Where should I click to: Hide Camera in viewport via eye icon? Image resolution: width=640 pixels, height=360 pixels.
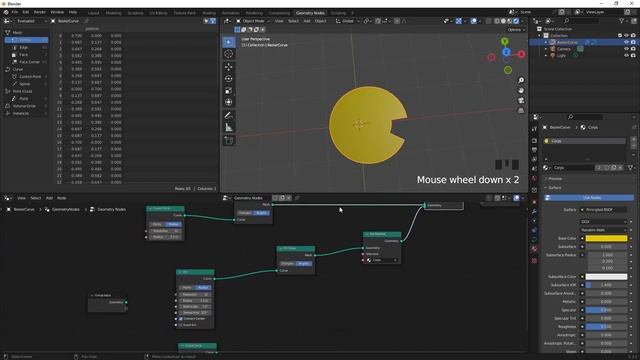[x=626, y=49]
